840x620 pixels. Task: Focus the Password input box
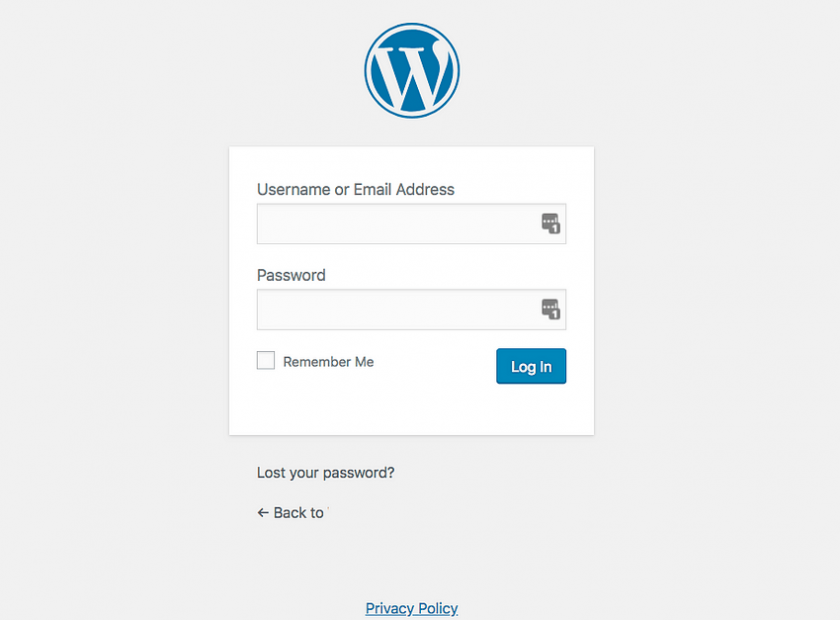[397, 310]
